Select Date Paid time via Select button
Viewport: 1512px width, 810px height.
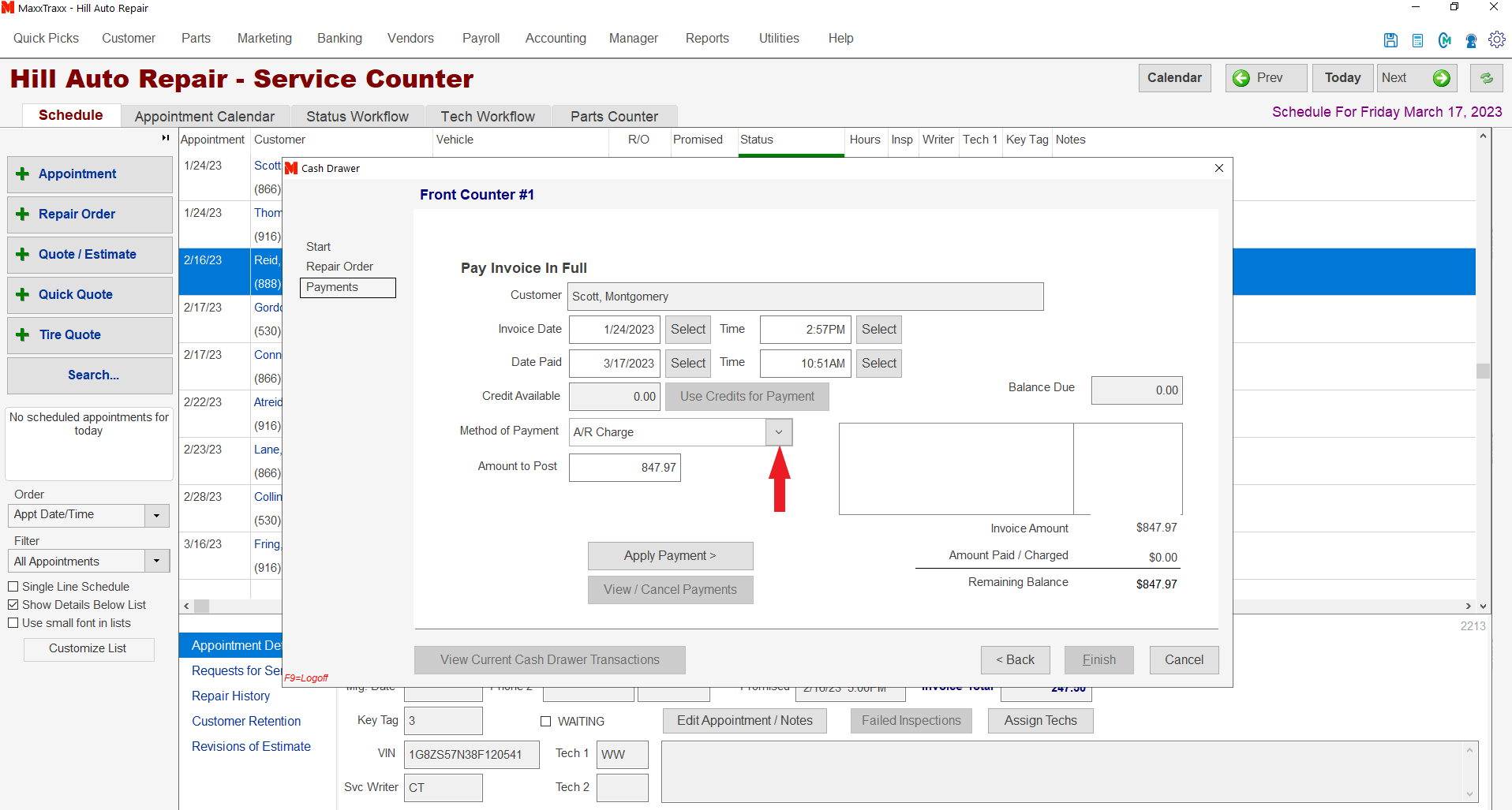[878, 364]
